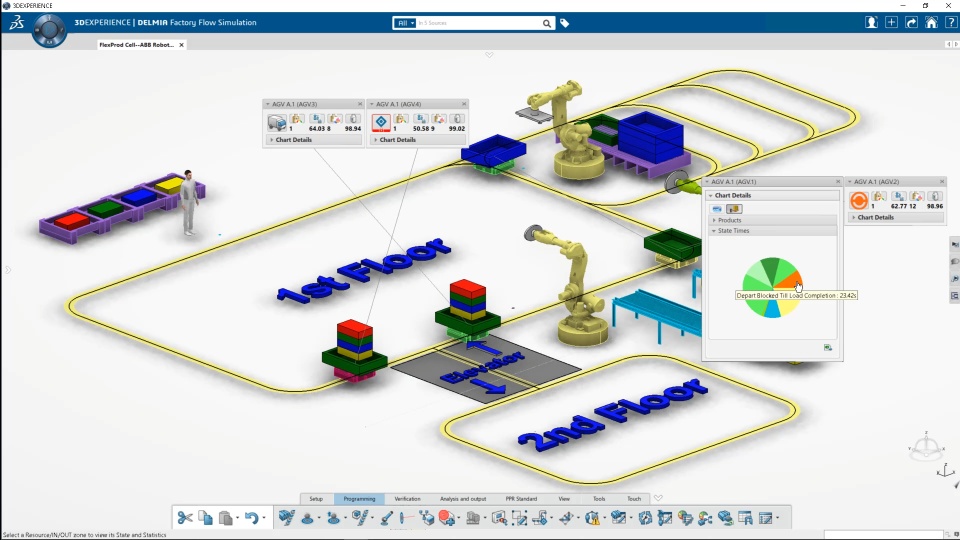Click the rightmost table icon in bottom toolbar
The height and width of the screenshot is (540, 960).
[x=766, y=518]
